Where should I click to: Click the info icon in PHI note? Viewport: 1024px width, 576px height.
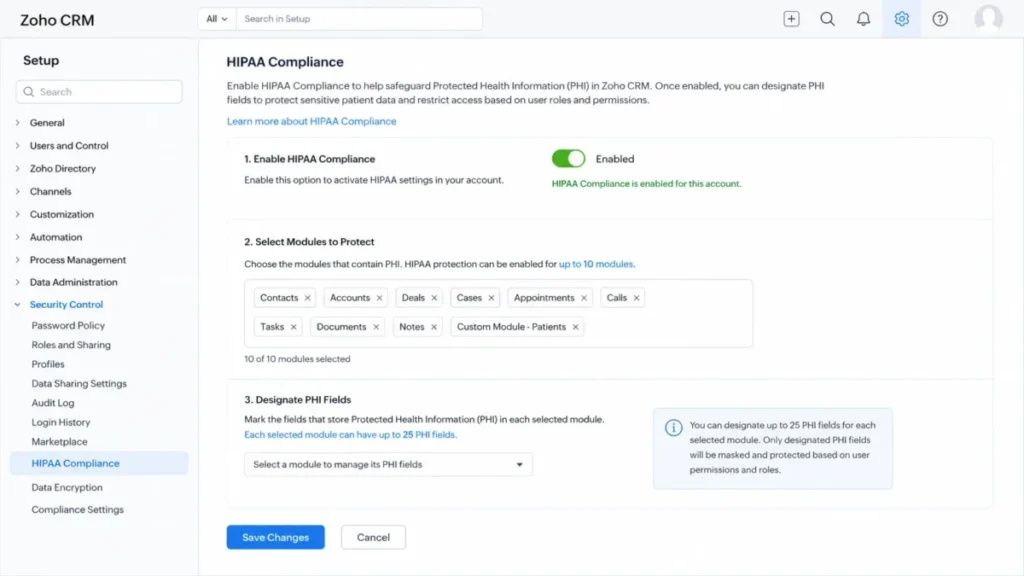[x=673, y=428]
